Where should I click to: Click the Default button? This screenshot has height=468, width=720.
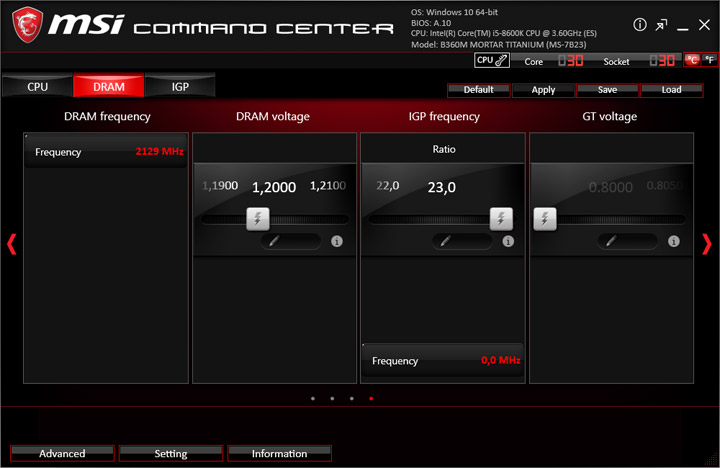pyautogui.click(x=478, y=90)
